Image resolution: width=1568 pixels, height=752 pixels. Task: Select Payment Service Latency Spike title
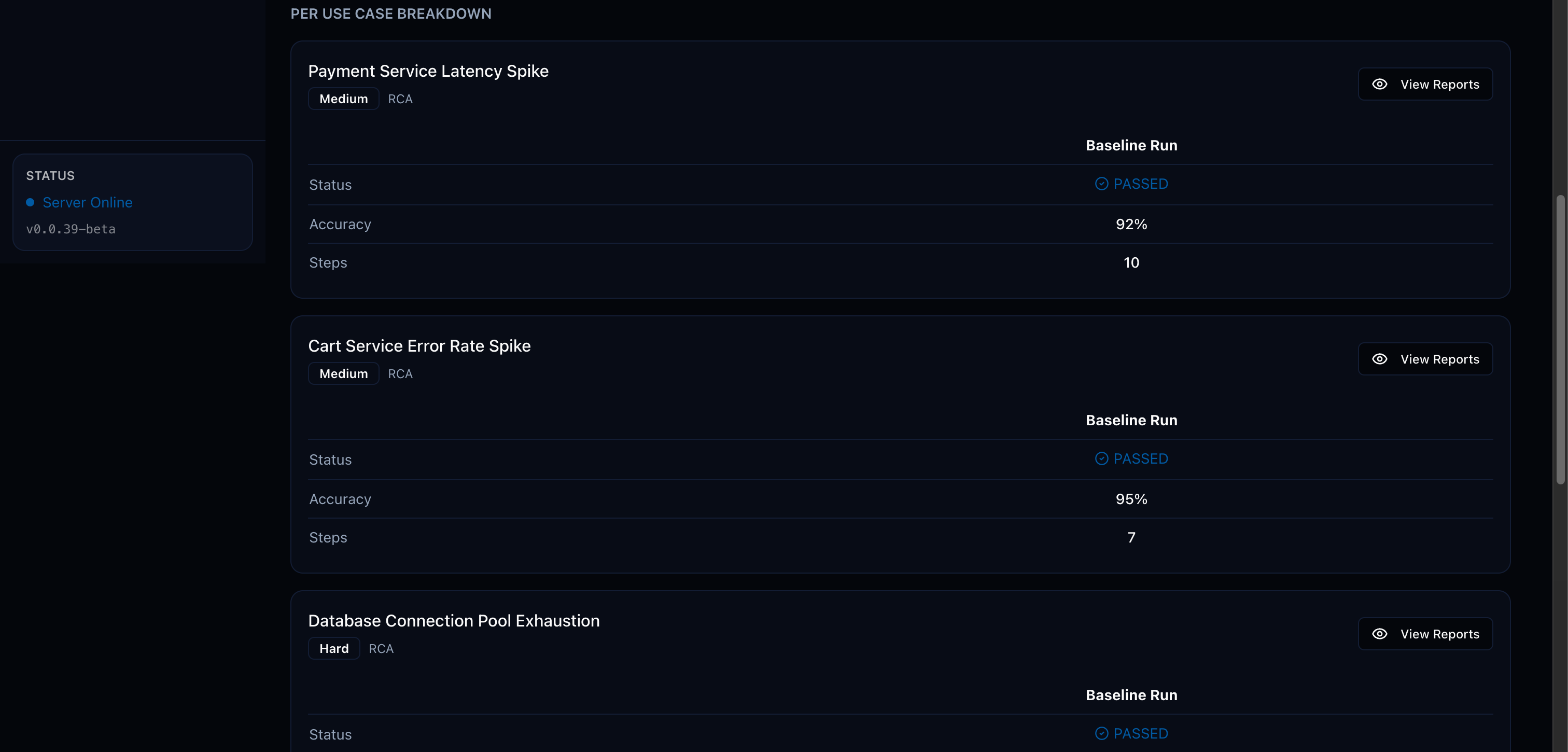(x=428, y=71)
